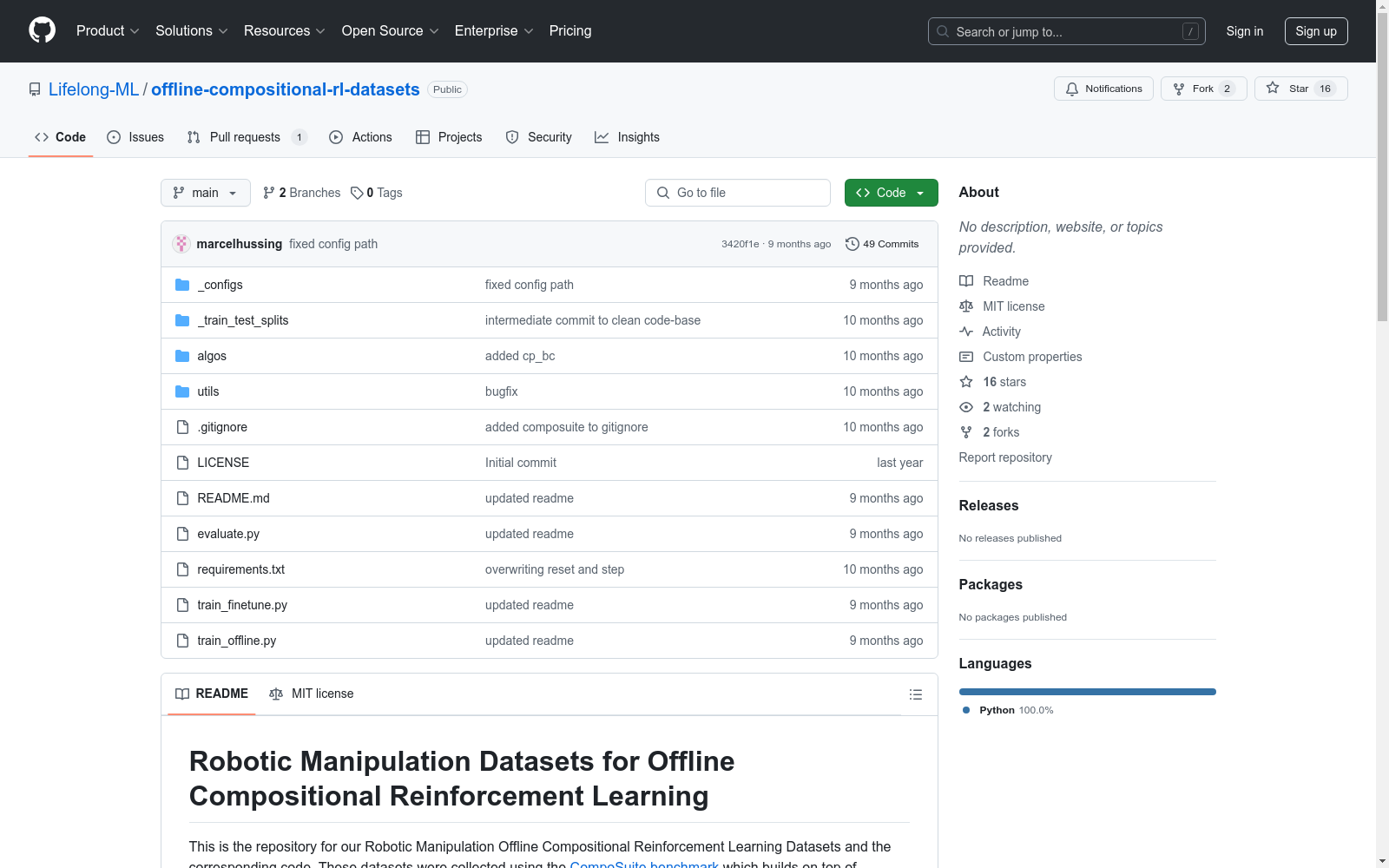
Task: Expand the Solutions menu
Action: coord(191,30)
